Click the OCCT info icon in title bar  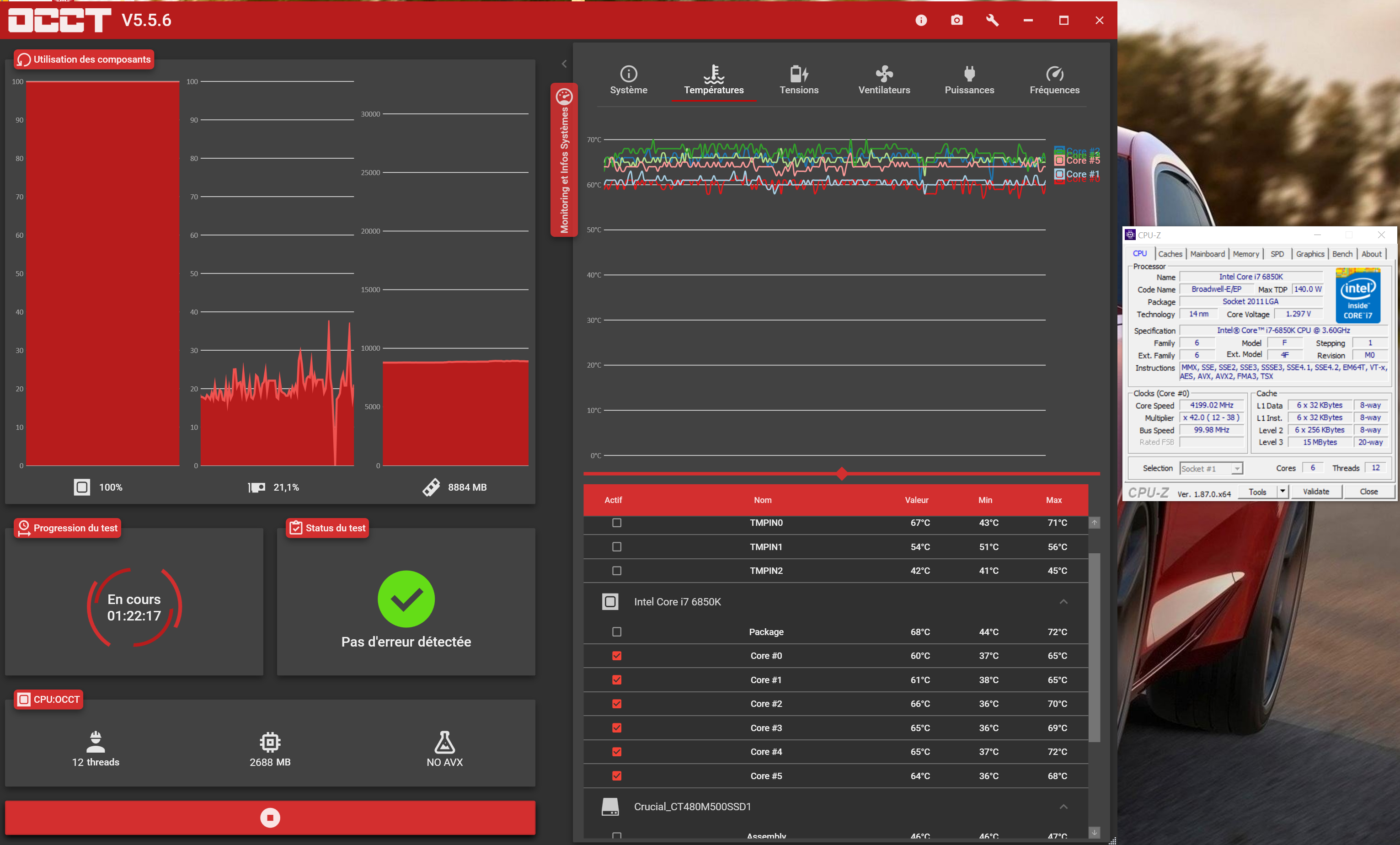921,21
